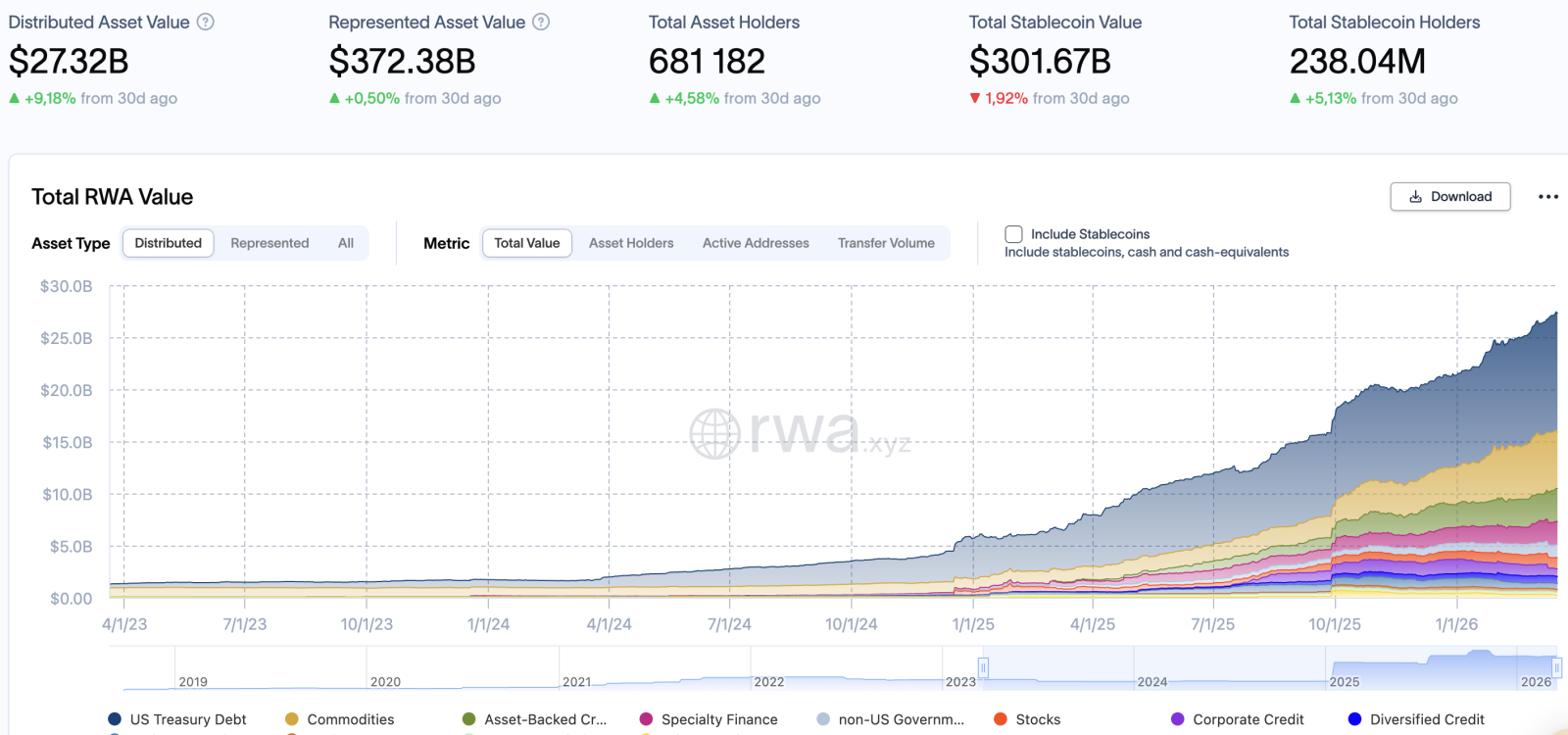Screen dimensions: 1568x735
Task: Download the Total RWA Value chart data
Action: pyautogui.click(x=1449, y=196)
